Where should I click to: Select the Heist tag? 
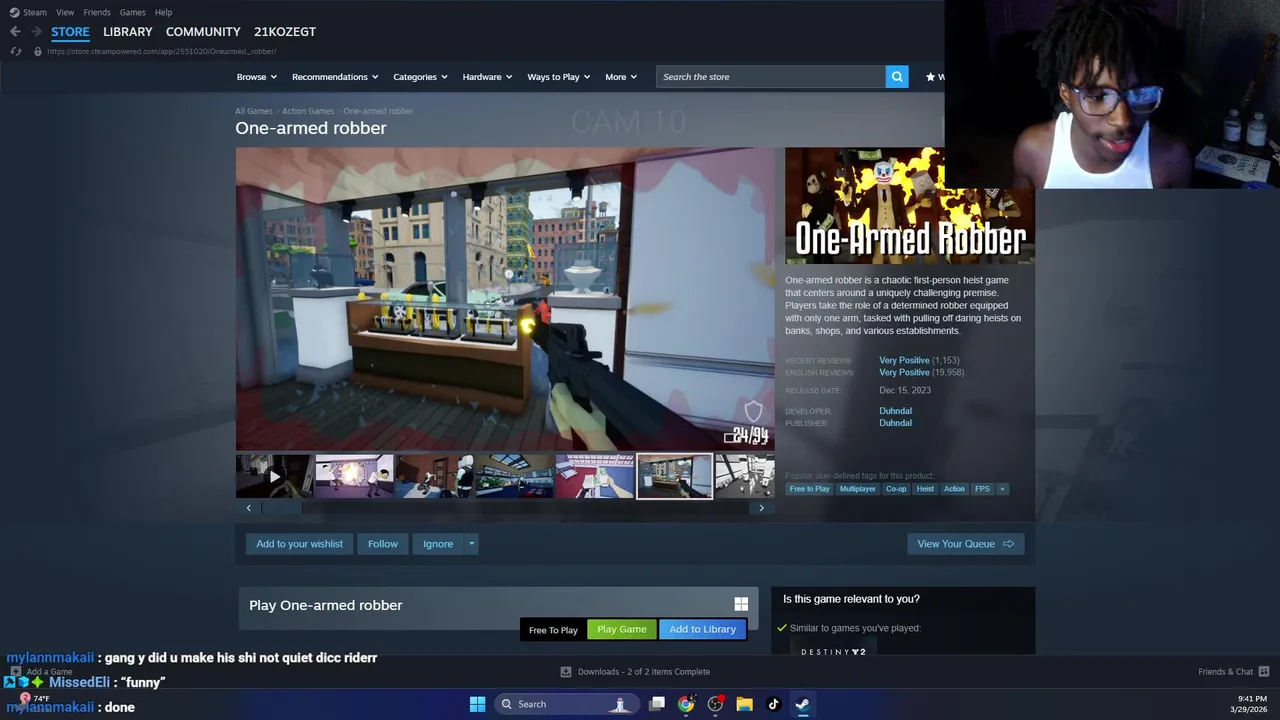(925, 489)
